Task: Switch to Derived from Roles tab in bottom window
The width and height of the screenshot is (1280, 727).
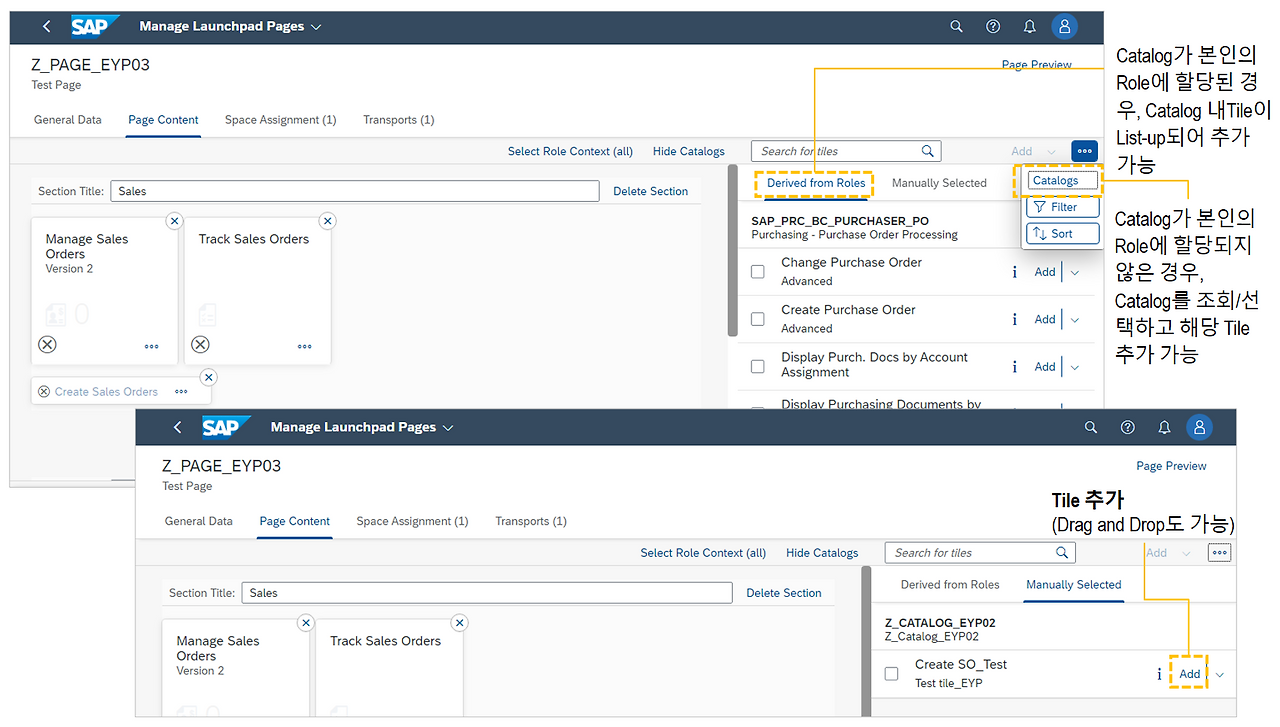Action: click(x=950, y=584)
